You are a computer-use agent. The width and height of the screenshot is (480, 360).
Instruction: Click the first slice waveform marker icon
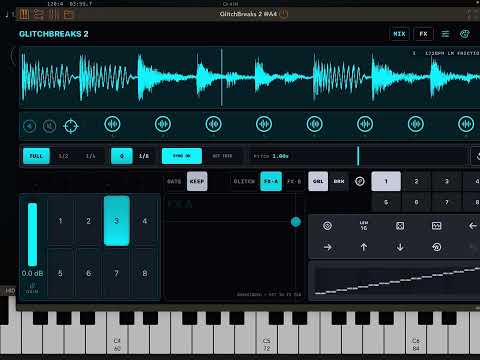pyautogui.click(x=112, y=124)
